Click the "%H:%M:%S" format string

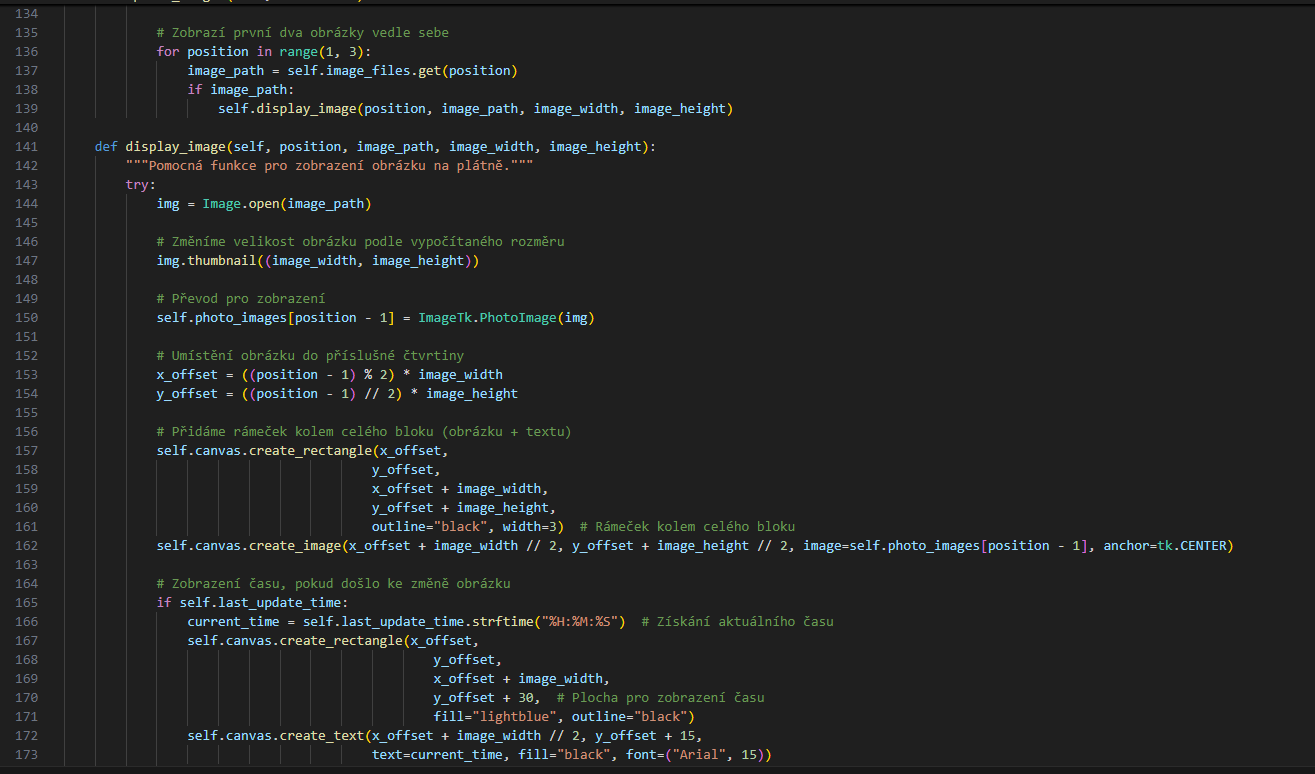click(583, 622)
